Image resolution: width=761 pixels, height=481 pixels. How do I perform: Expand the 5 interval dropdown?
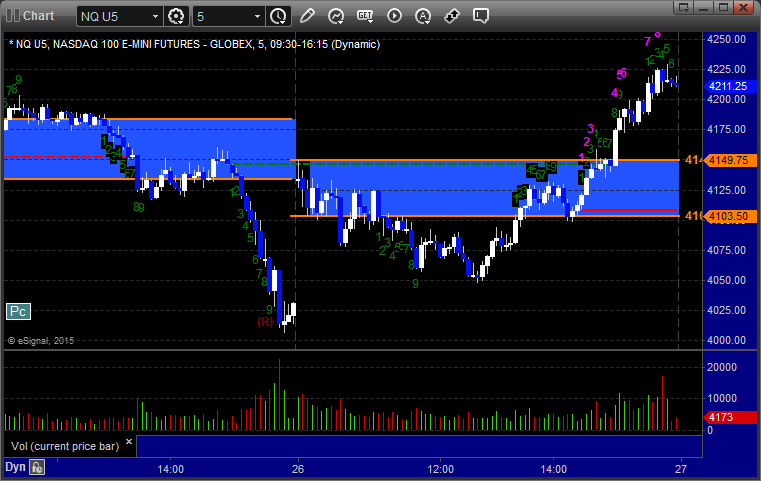click(258, 17)
